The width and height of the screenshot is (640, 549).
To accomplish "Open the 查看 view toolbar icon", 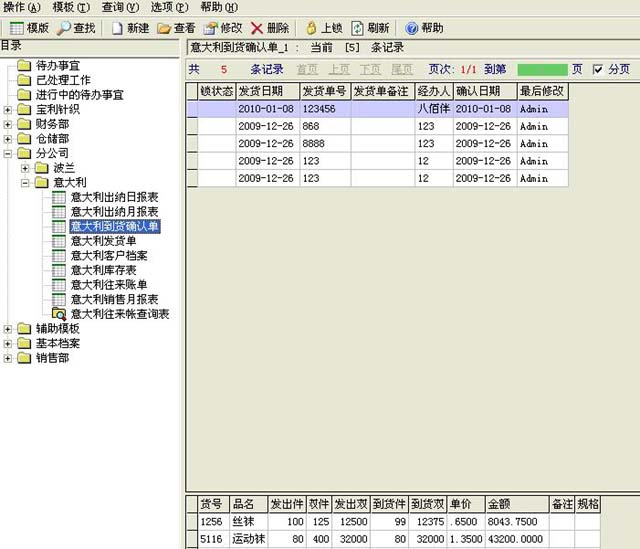I will click(176, 28).
